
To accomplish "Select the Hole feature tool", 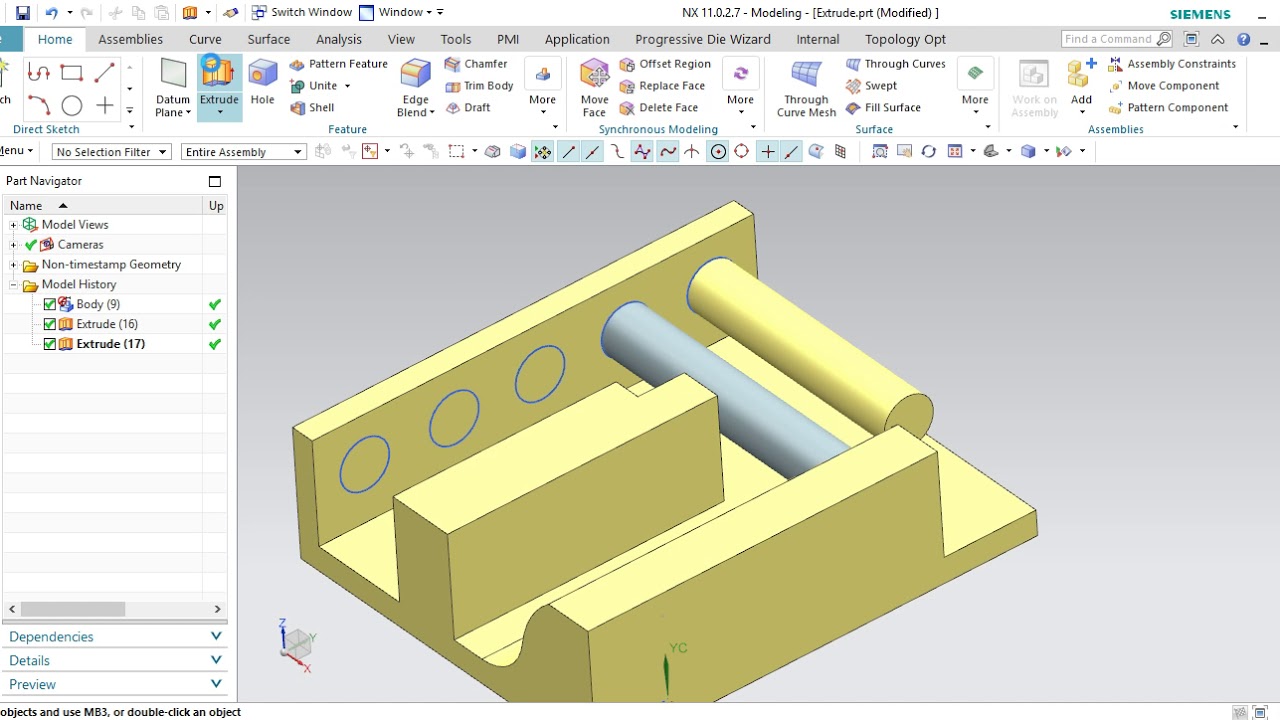I will pos(263,82).
